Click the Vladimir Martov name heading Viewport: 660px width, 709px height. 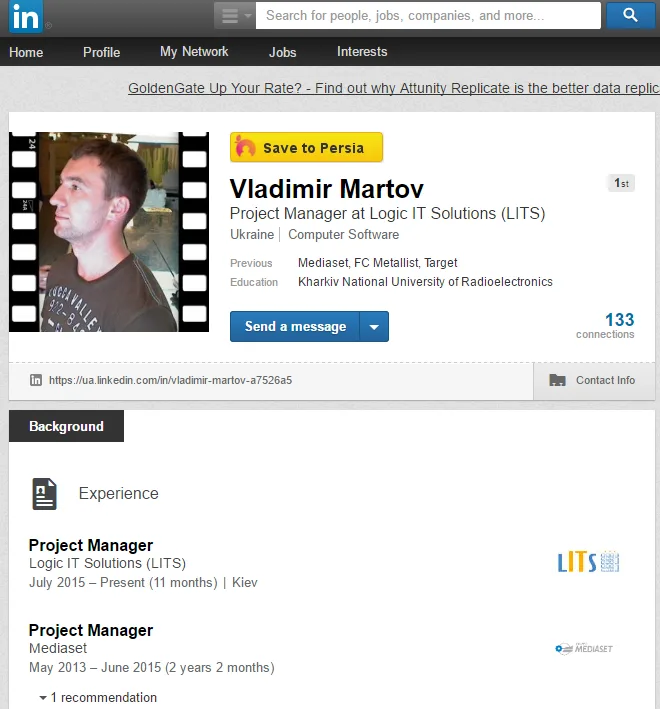327,189
